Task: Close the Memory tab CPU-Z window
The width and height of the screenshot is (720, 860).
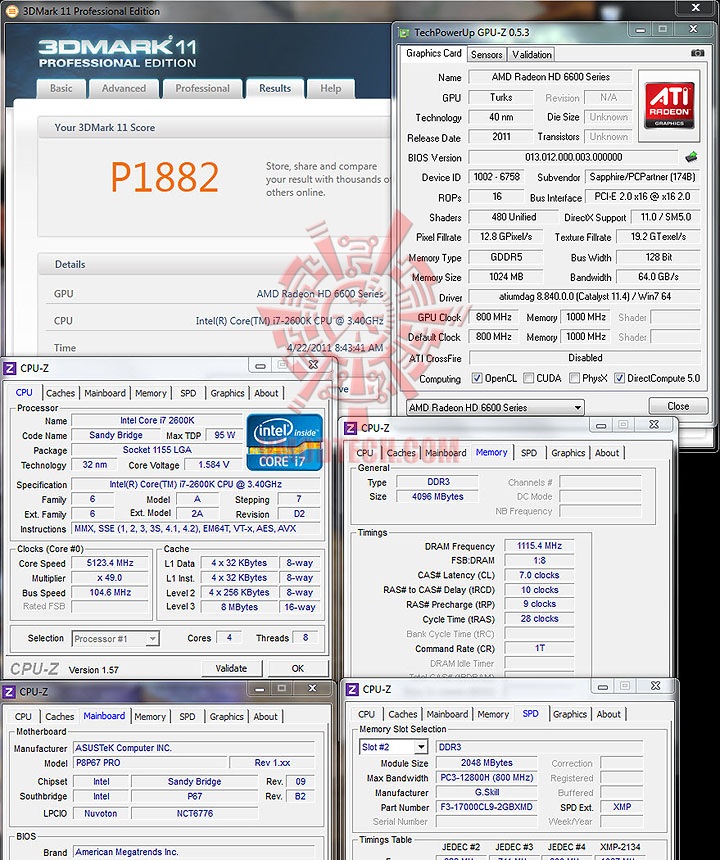Action: [x=654, y=425]
